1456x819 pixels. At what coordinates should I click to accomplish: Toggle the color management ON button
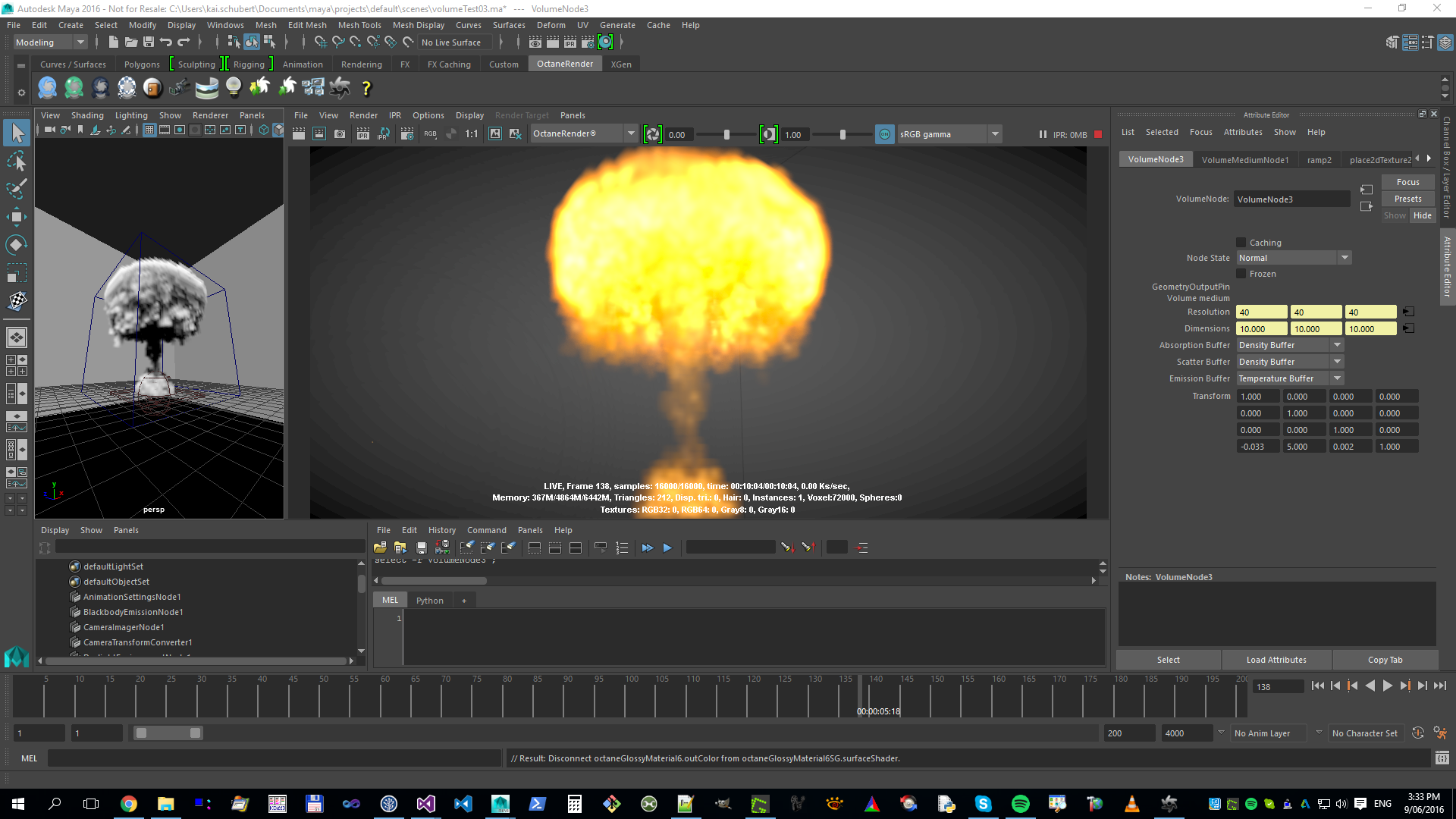pos(884,134)
